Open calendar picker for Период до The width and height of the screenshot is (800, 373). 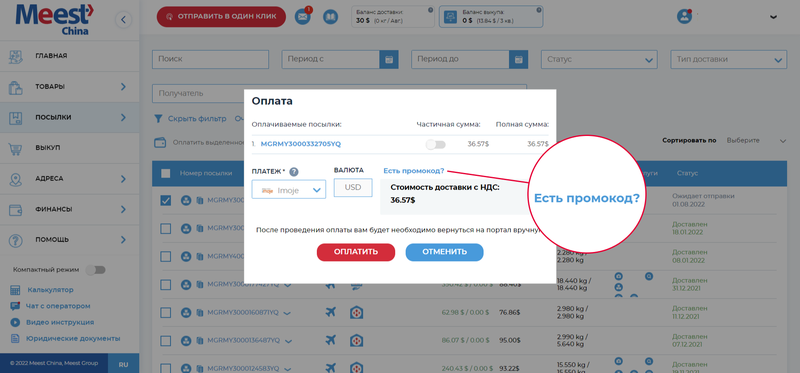[518, 59]
